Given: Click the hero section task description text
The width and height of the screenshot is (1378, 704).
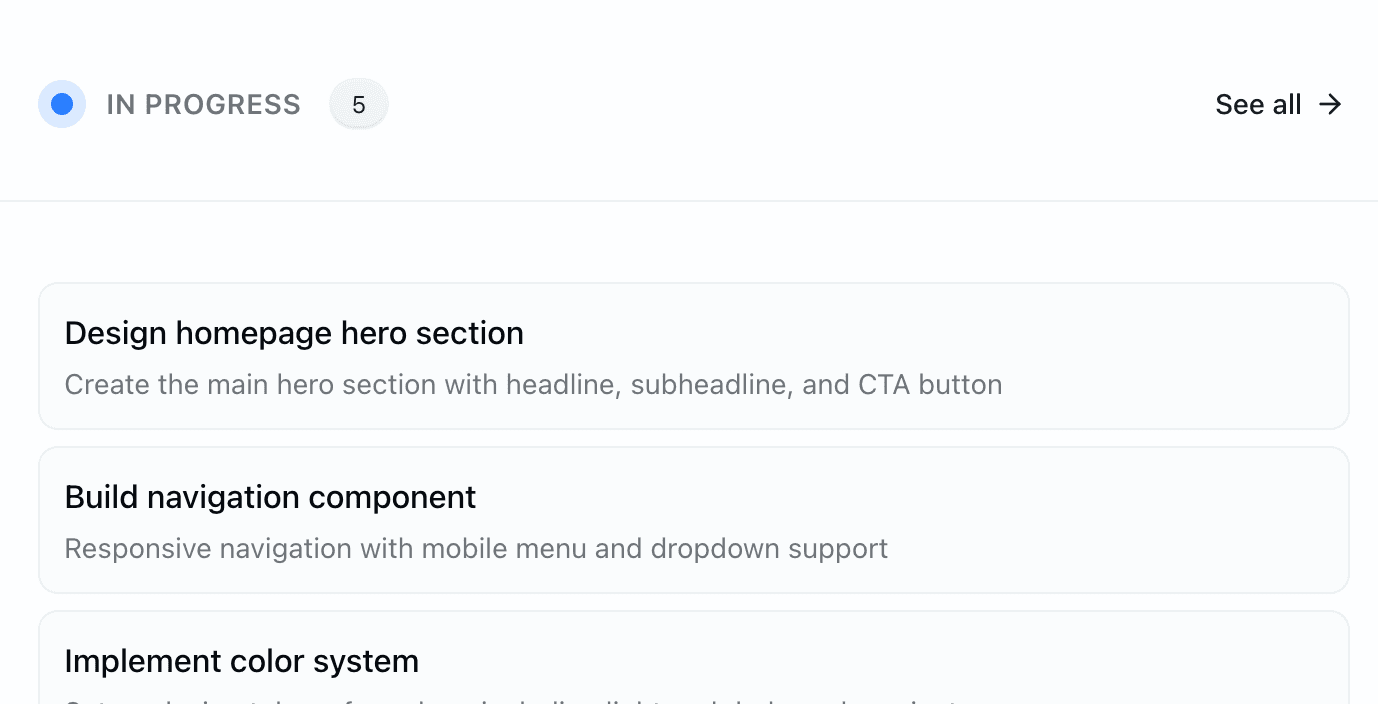Looking at the screenshot, I should (x=533, y=384).
